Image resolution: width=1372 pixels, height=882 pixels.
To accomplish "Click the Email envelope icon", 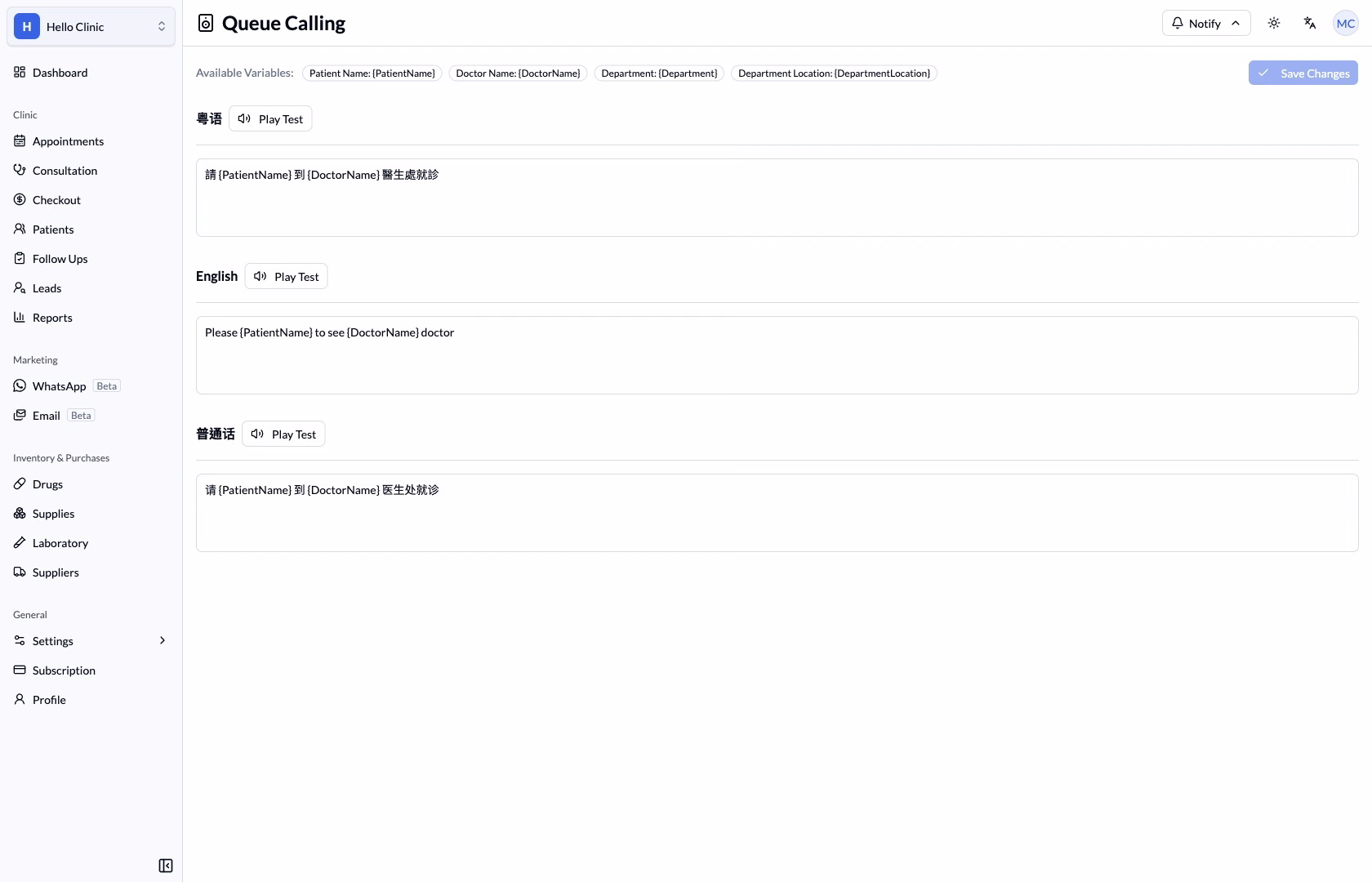I will point(20,415).
